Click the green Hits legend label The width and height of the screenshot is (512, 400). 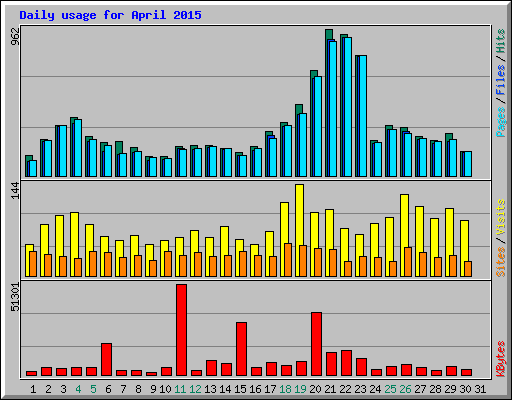[501, 41]
